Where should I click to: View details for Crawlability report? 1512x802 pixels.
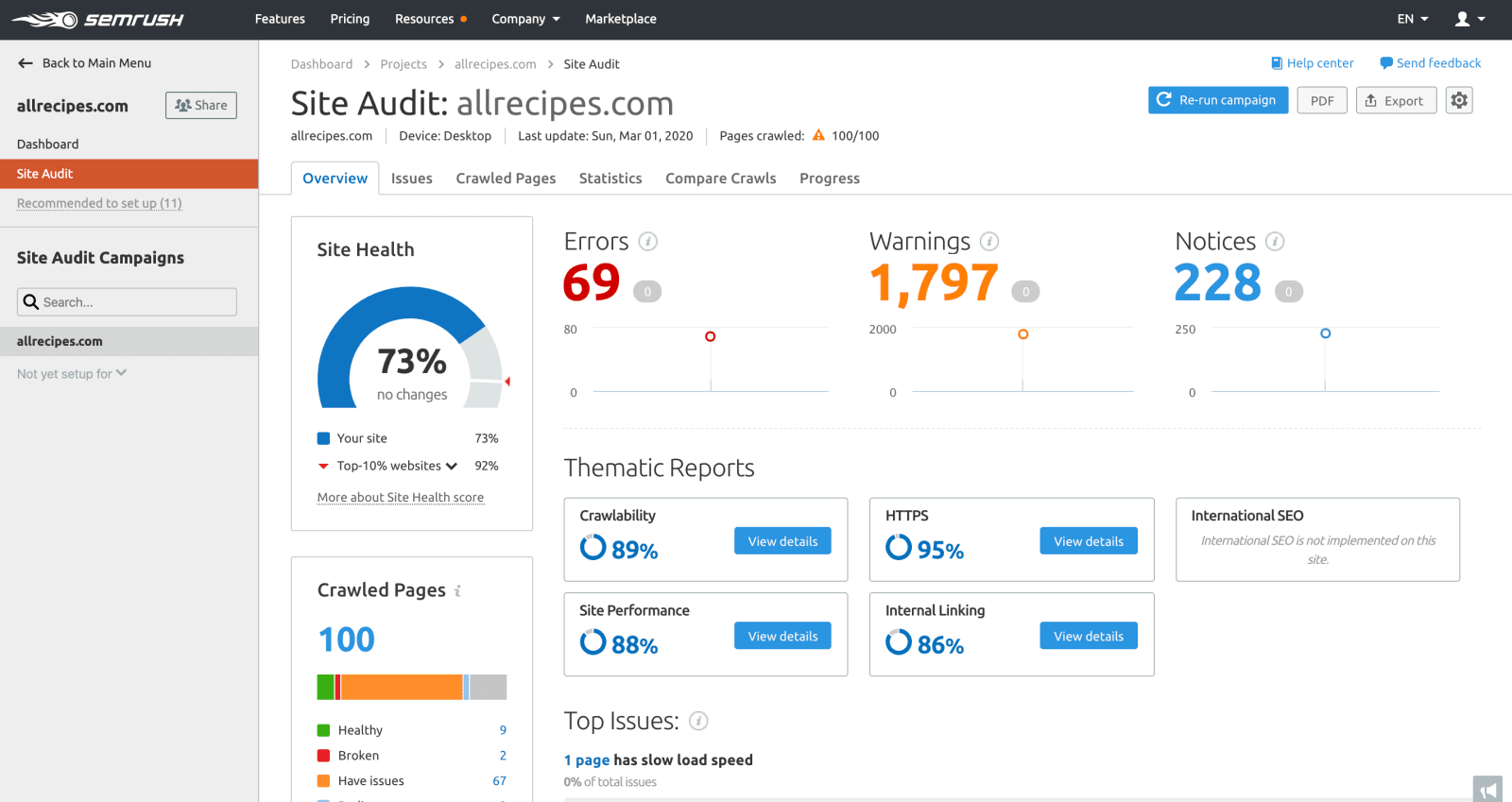tap(782, 541)
